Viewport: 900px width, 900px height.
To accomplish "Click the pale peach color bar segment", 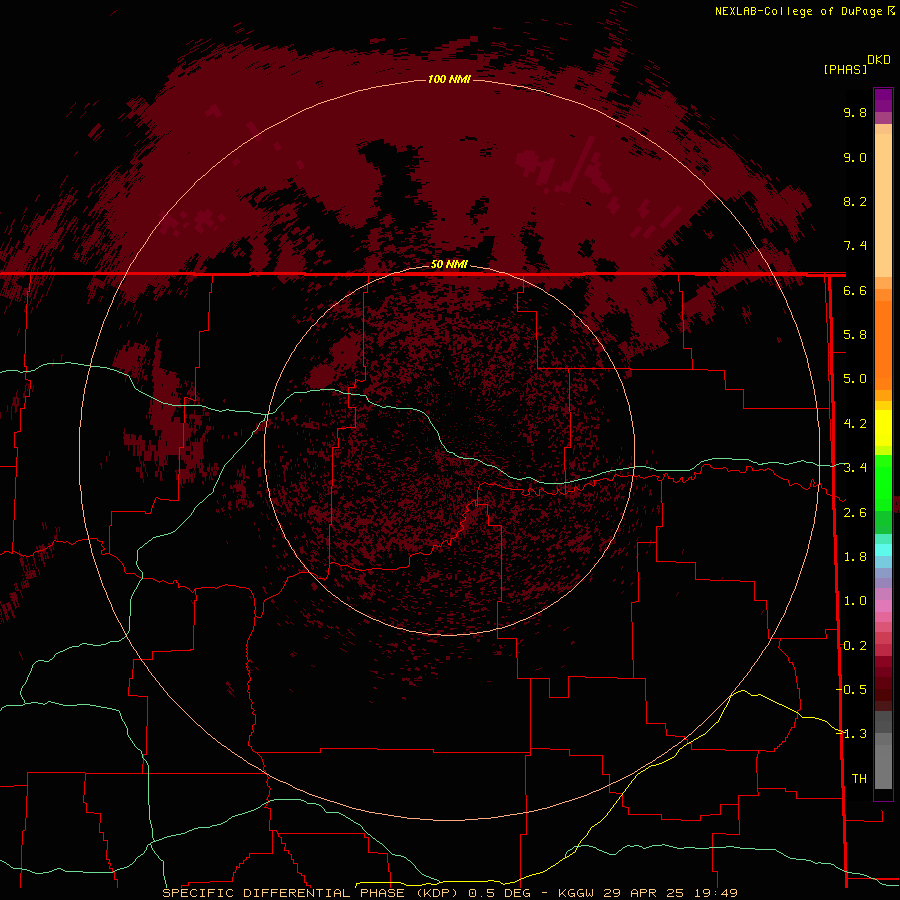I will click(883, 205).
